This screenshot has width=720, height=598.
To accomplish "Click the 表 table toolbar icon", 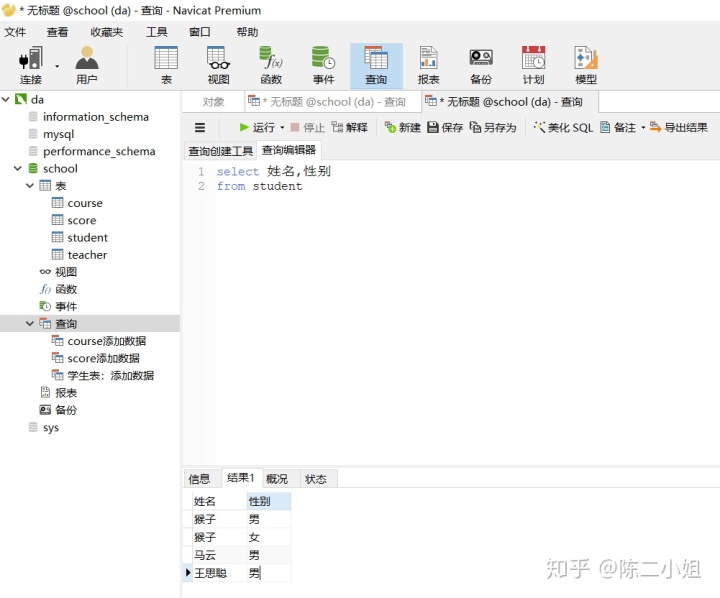I will pyautogui.click(x=166, y=65).
